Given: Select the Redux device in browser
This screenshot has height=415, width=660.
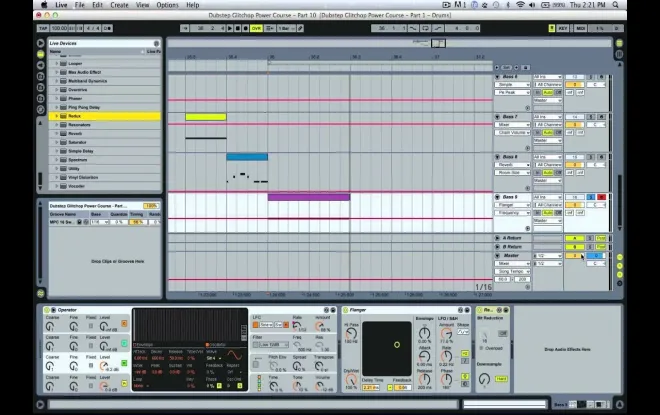Looking at the screenshot, I should [105, 116].
